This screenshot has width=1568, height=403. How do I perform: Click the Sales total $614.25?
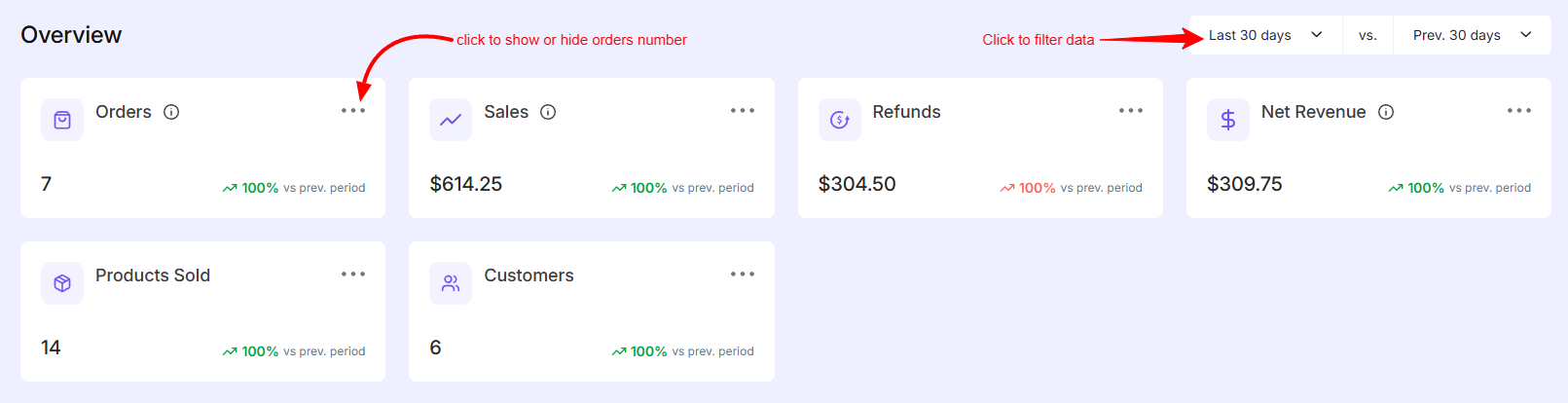(x=466, y=184)
